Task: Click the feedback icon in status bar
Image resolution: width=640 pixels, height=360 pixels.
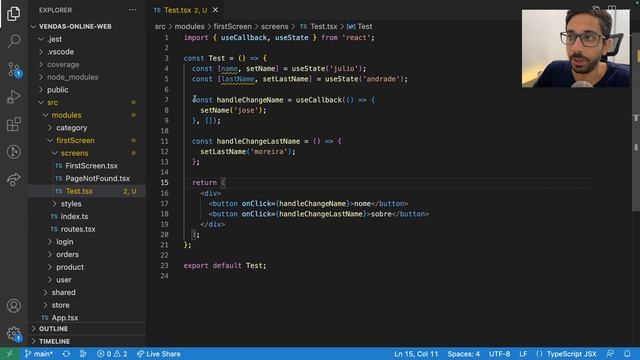Action: tap(610, 354)
